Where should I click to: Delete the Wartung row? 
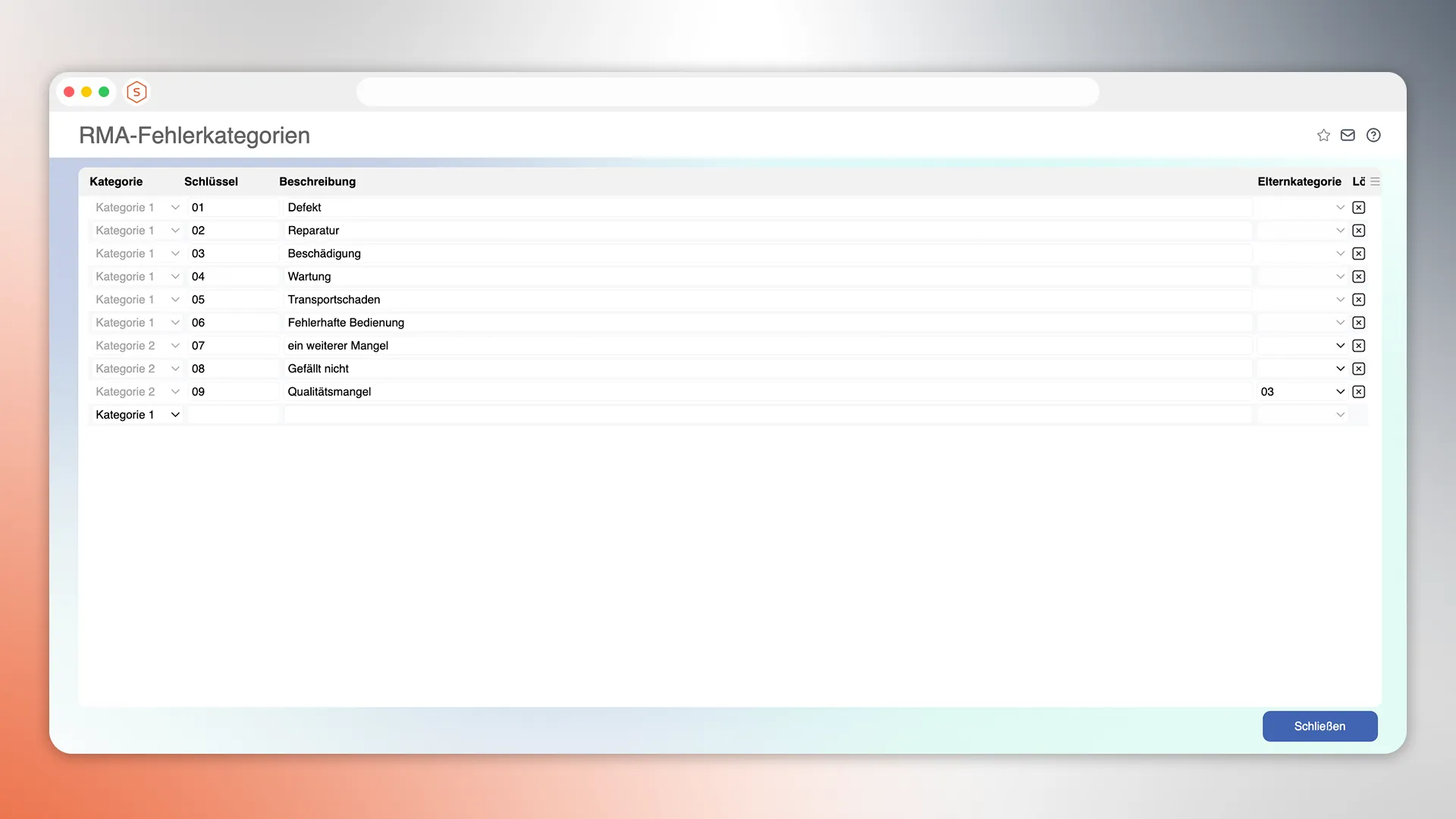tap(1358, 277)
